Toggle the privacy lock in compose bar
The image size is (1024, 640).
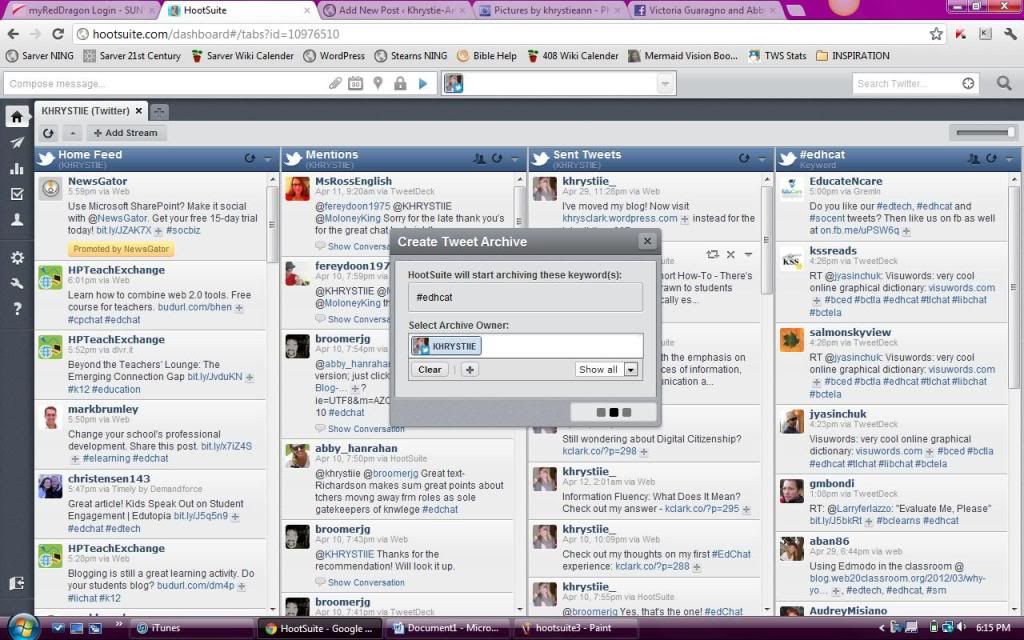(x=400, y=84)
